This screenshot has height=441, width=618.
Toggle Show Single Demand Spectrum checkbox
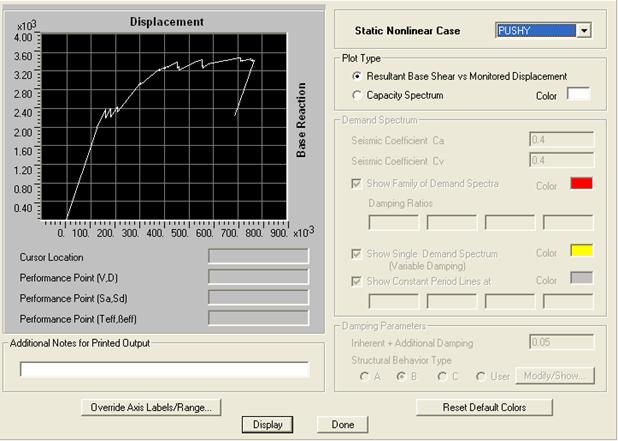(x=358, y=254)
